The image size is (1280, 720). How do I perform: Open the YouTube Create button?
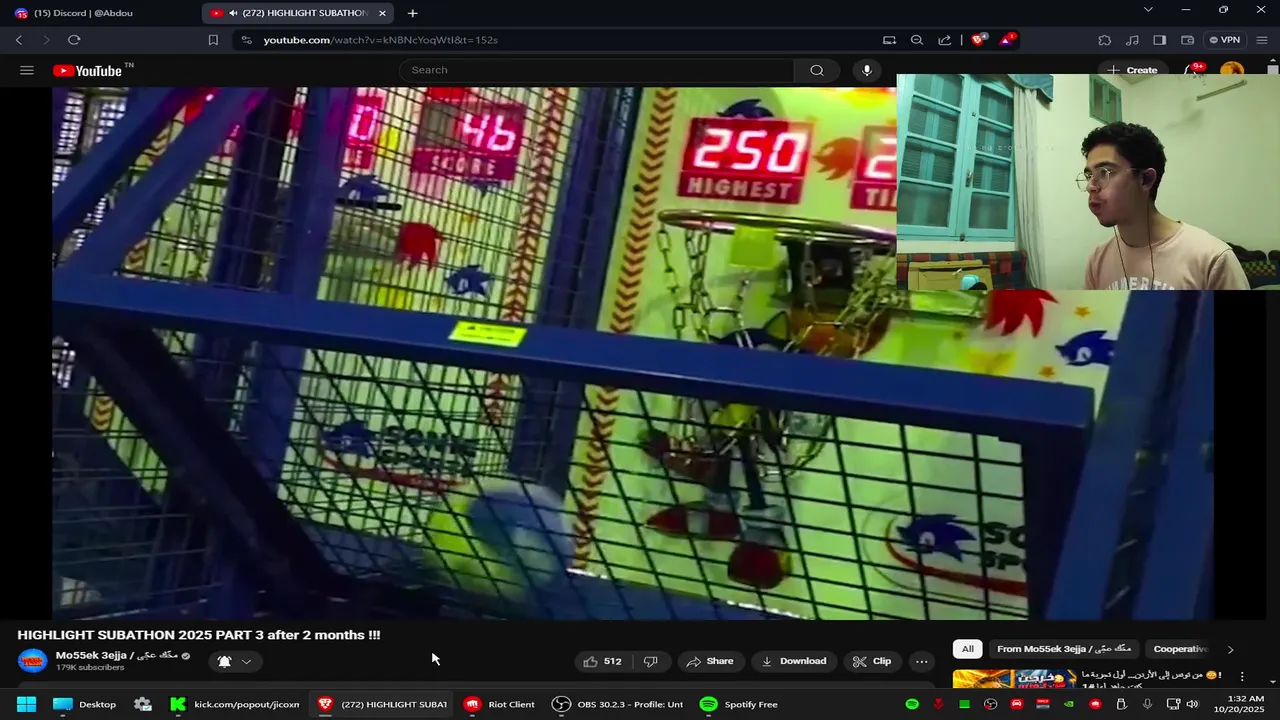[x=1132, y=70]
